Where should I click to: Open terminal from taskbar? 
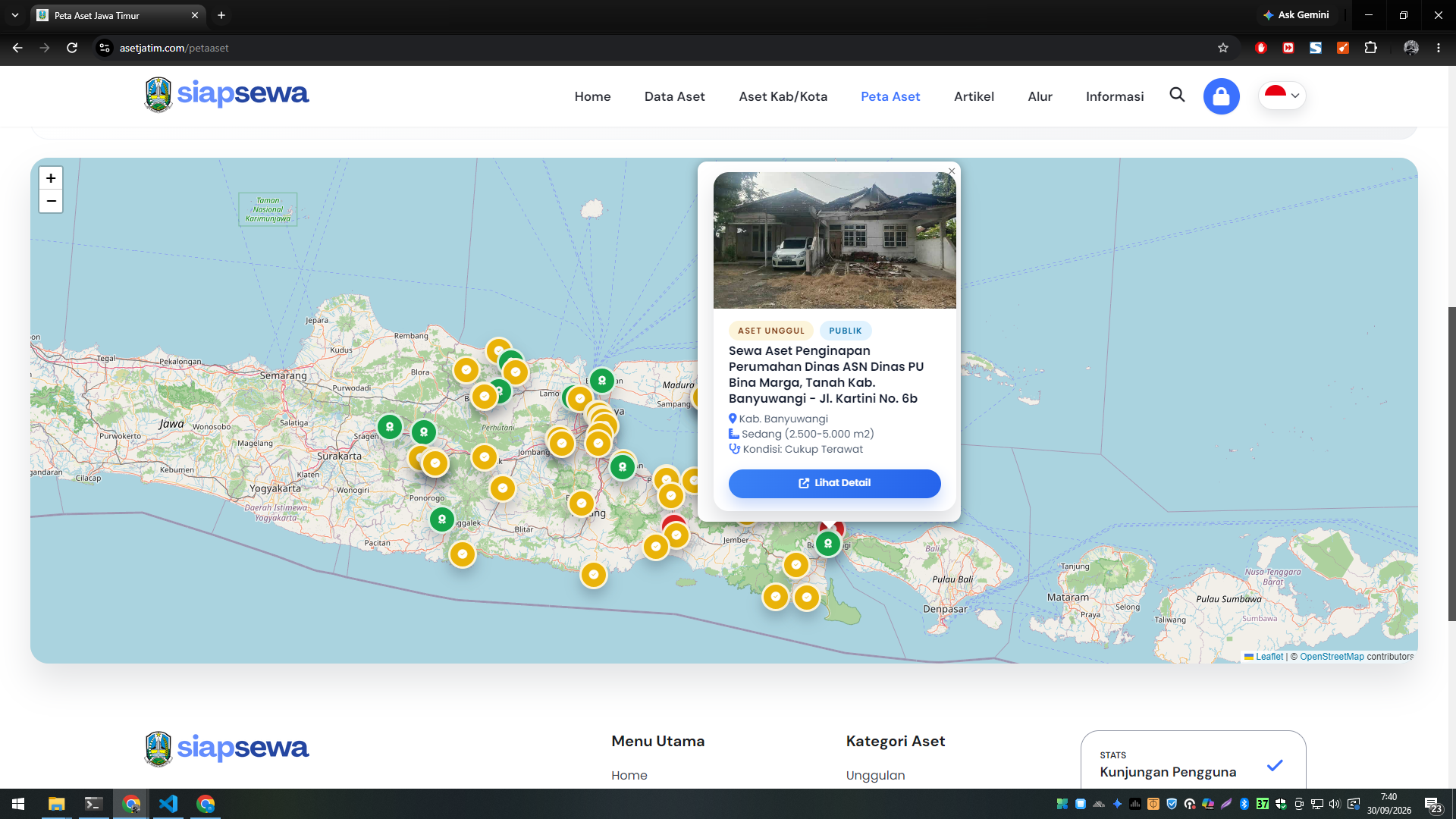(93, 804)
